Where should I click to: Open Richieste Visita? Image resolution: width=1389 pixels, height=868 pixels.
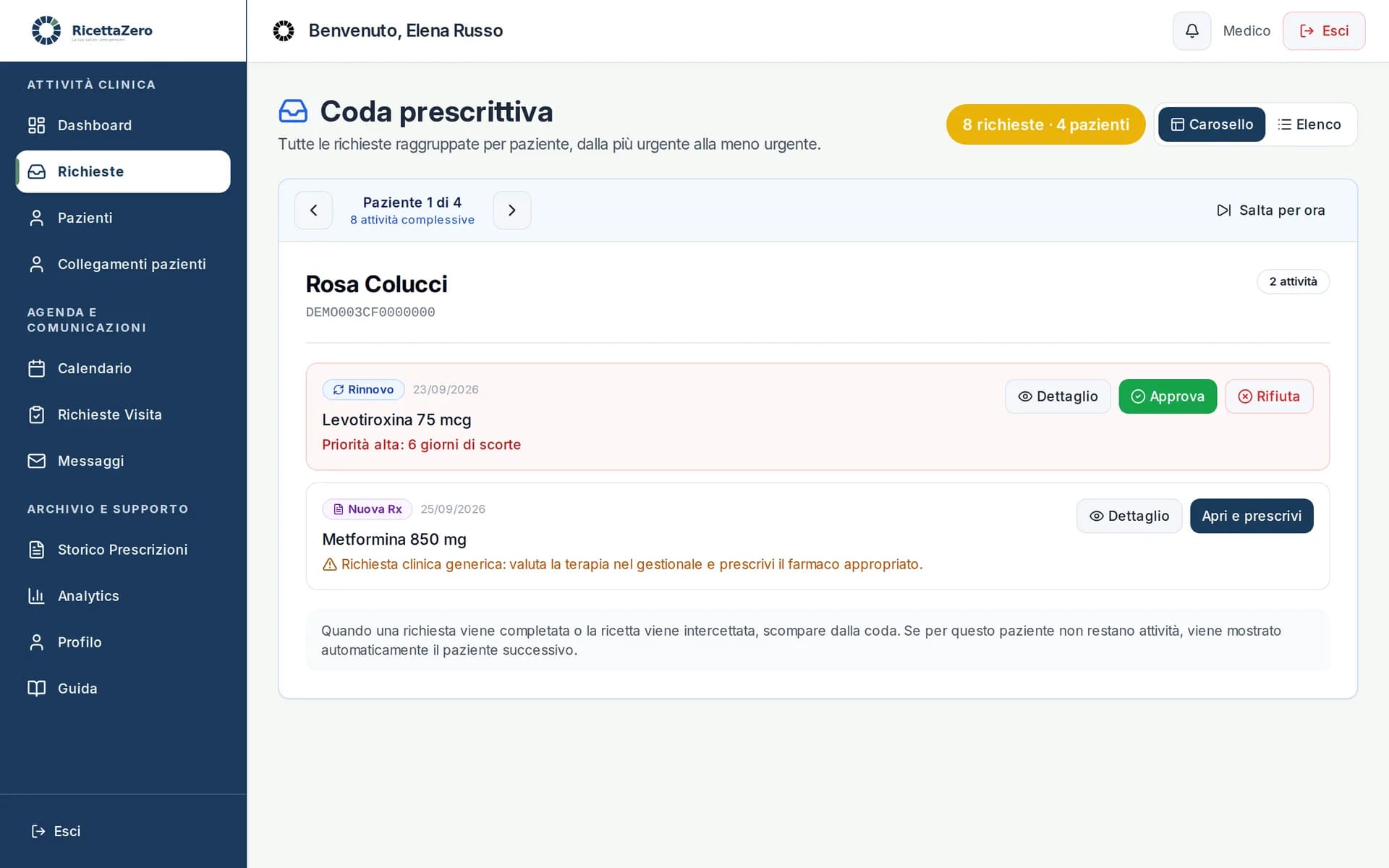pyautogui.click(x=123, y=414)
